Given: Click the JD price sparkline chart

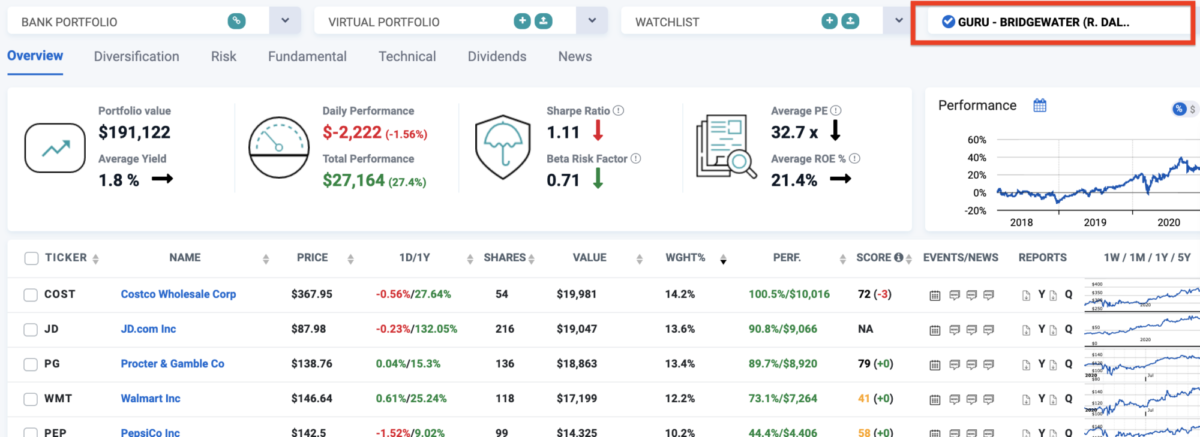Looking at the screenshot, I should point(1143,330).
